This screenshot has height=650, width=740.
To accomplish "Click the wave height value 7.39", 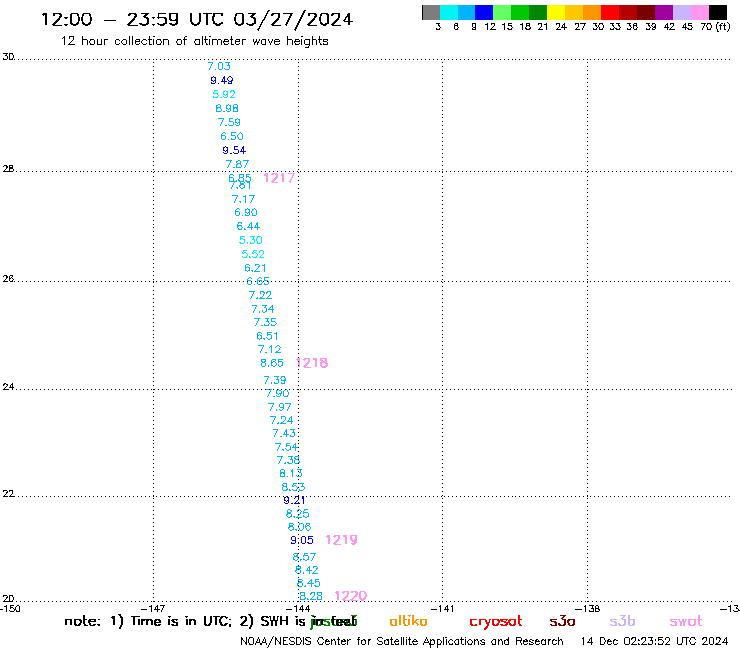I will (x=275, y=380).
